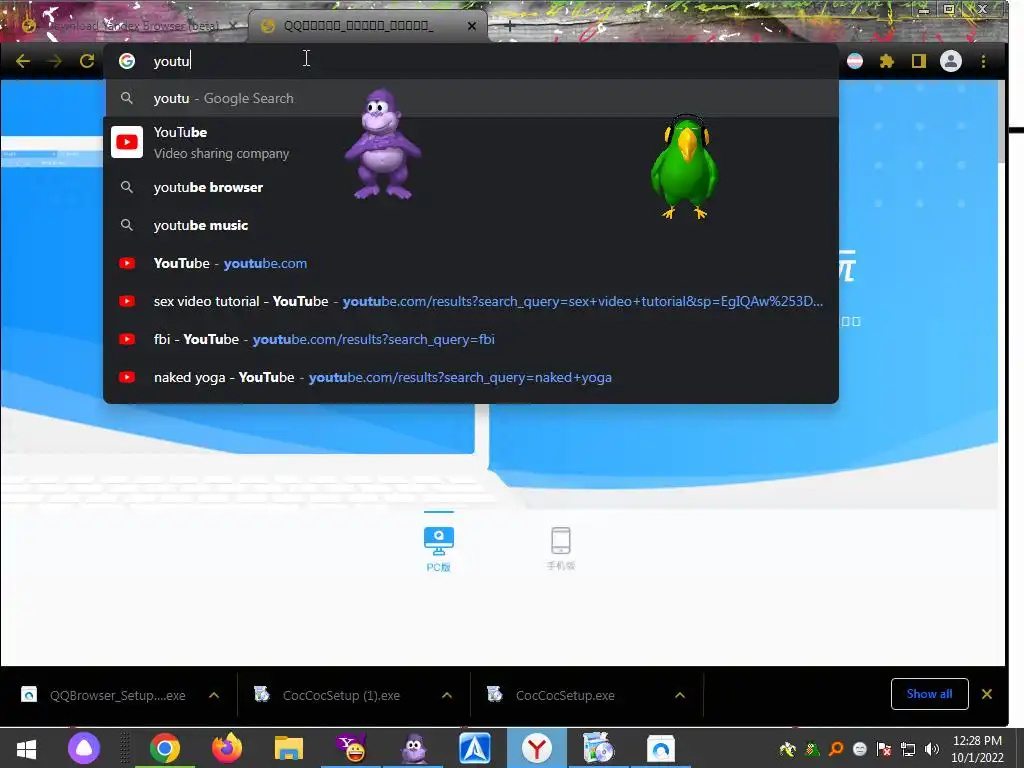This screenshot has width=1024, height=768.
Task: Go back with the back arrow
Action: coord(23,61)
